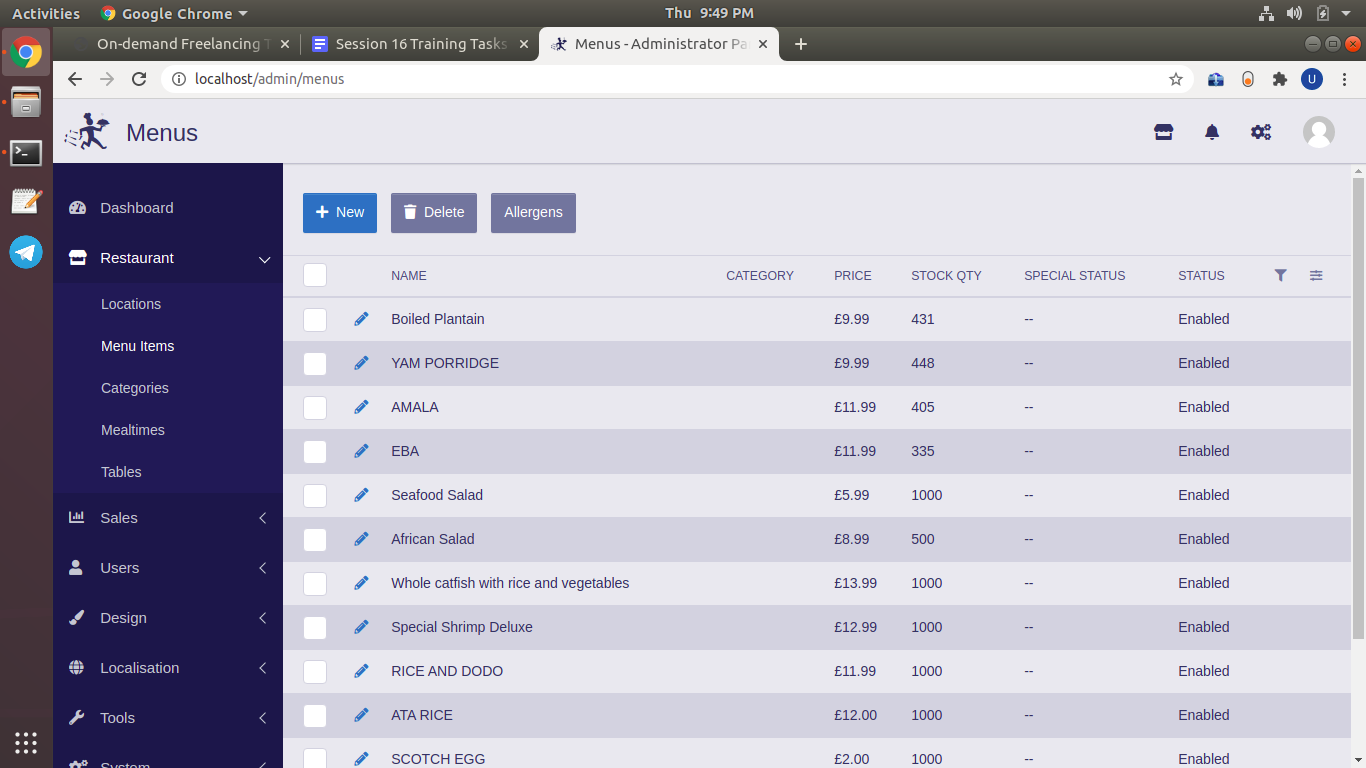Click the notifications bell icon
Image resolution: width=1366 pixels, height=768 pixels.
pos(1211,131)
